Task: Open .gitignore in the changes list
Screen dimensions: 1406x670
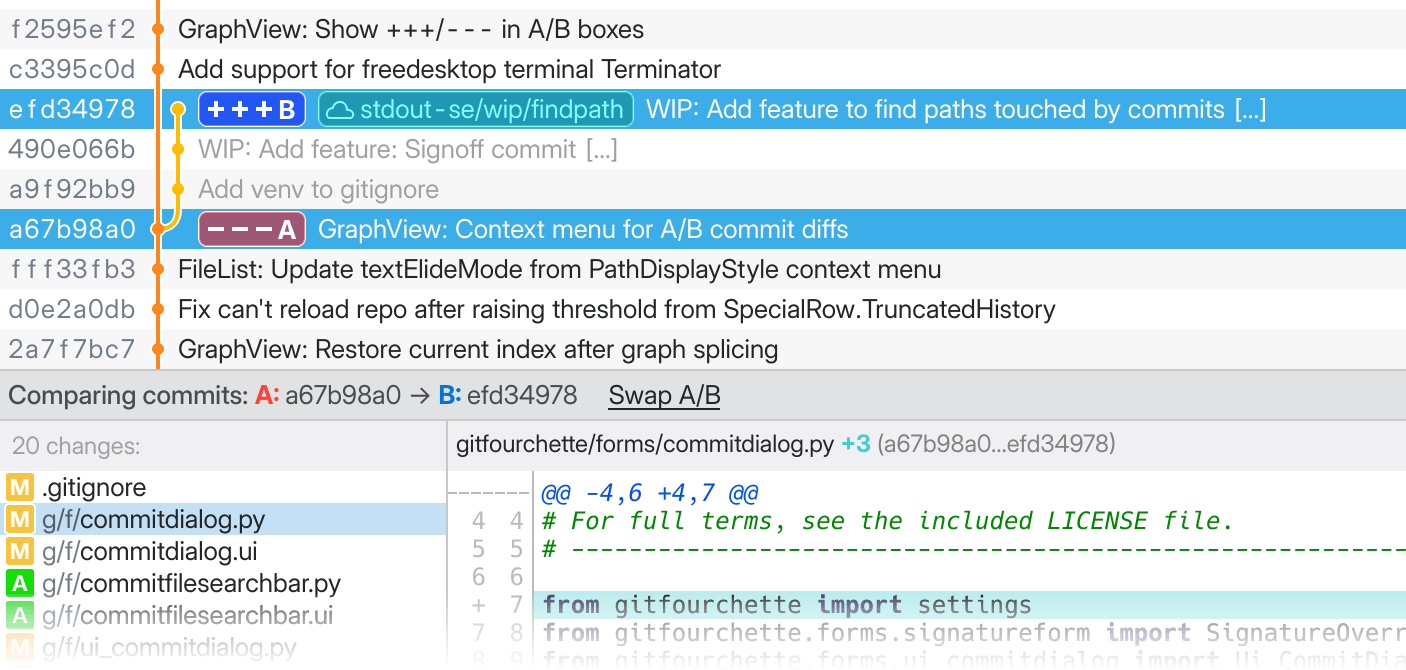Action: coord(94,488)
